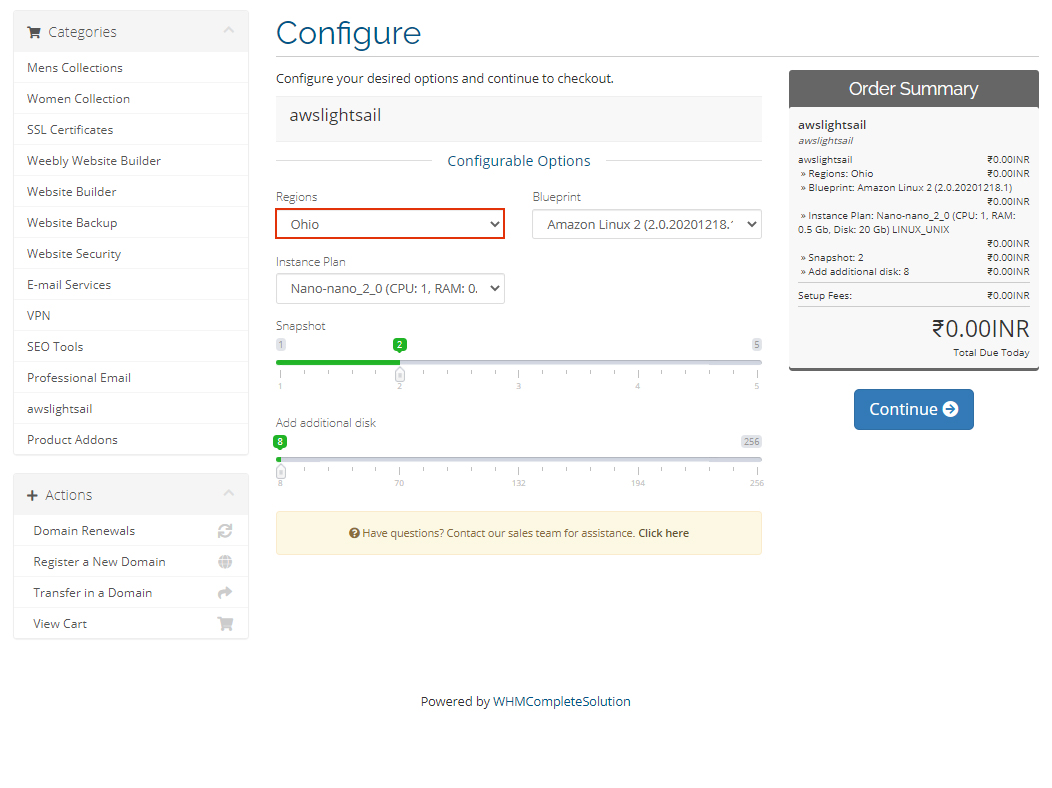Collapse the Actions panel using its chevron

pyautogui.click(x=228, y=494)
